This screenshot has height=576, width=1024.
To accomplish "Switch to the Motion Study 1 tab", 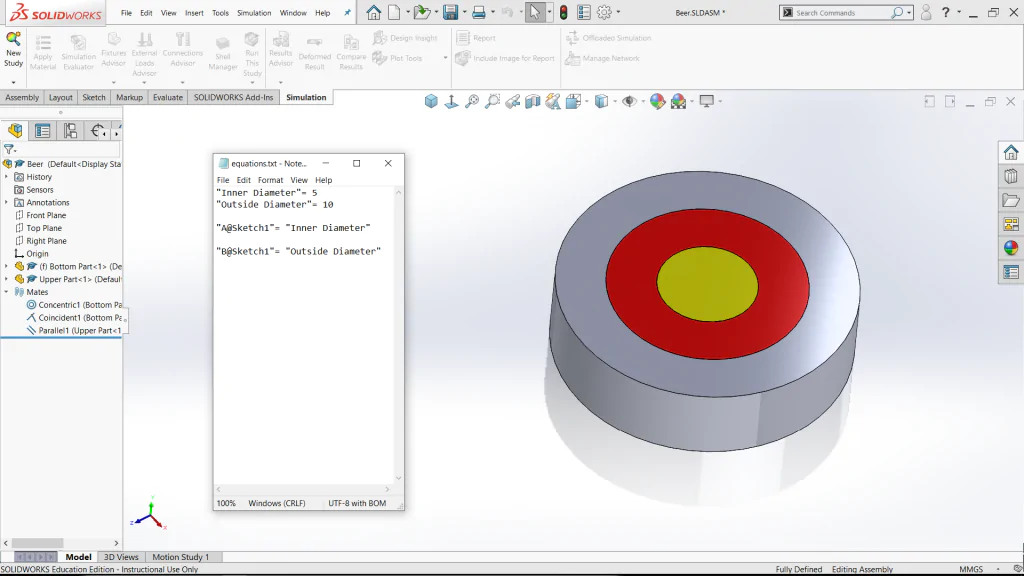I will 181,557.
